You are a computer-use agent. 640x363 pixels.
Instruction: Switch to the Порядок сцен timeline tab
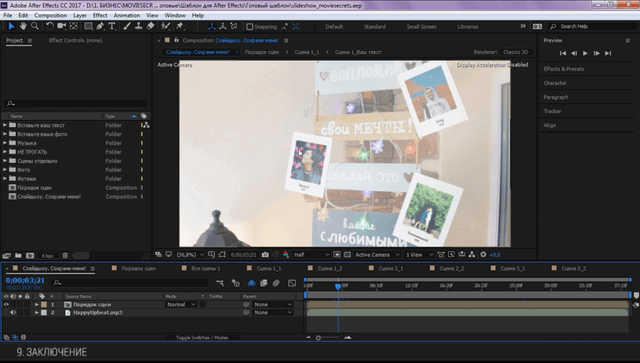tap(138, 268)
